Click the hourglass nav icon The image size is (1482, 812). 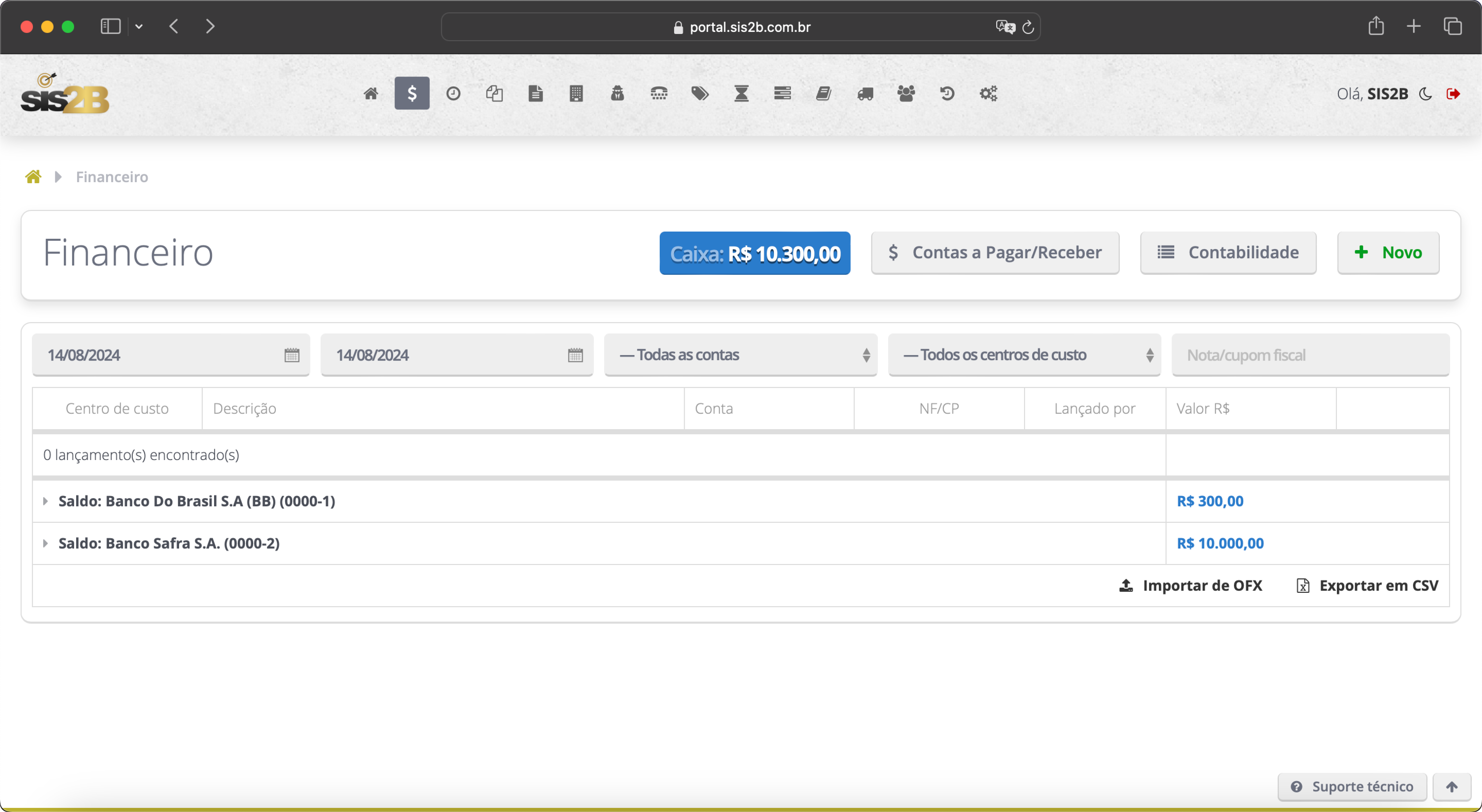742,93
